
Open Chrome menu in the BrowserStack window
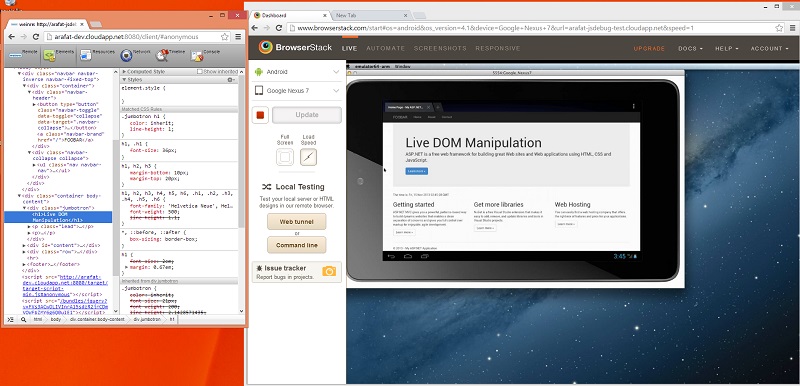(792, 28)
